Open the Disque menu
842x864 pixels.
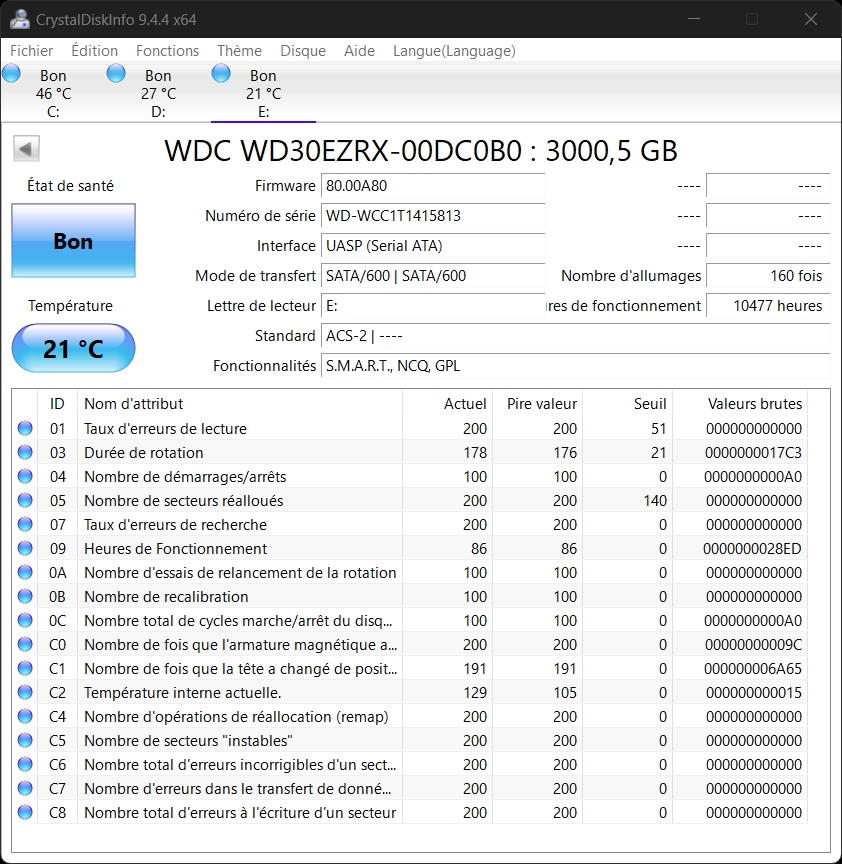click(303, 51)
